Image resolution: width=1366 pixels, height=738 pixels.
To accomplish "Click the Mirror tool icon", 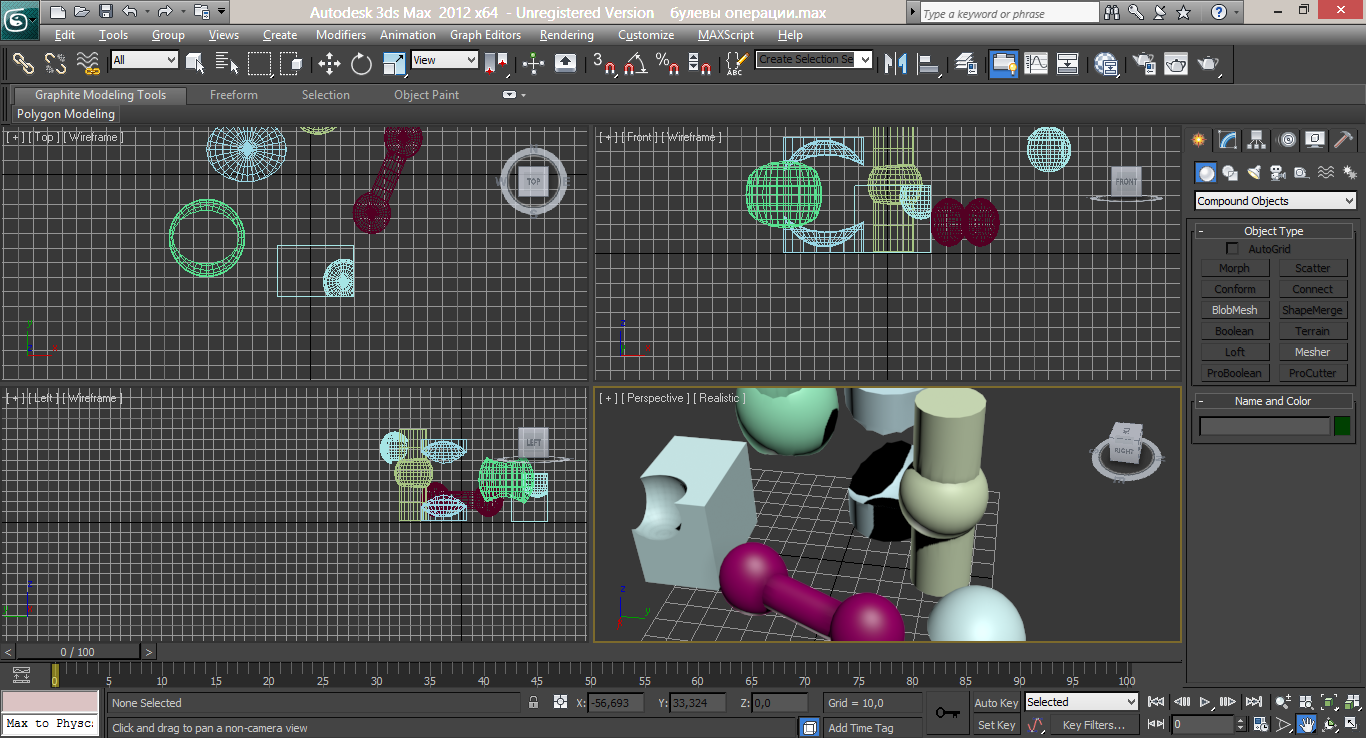I will coord(896,64).
